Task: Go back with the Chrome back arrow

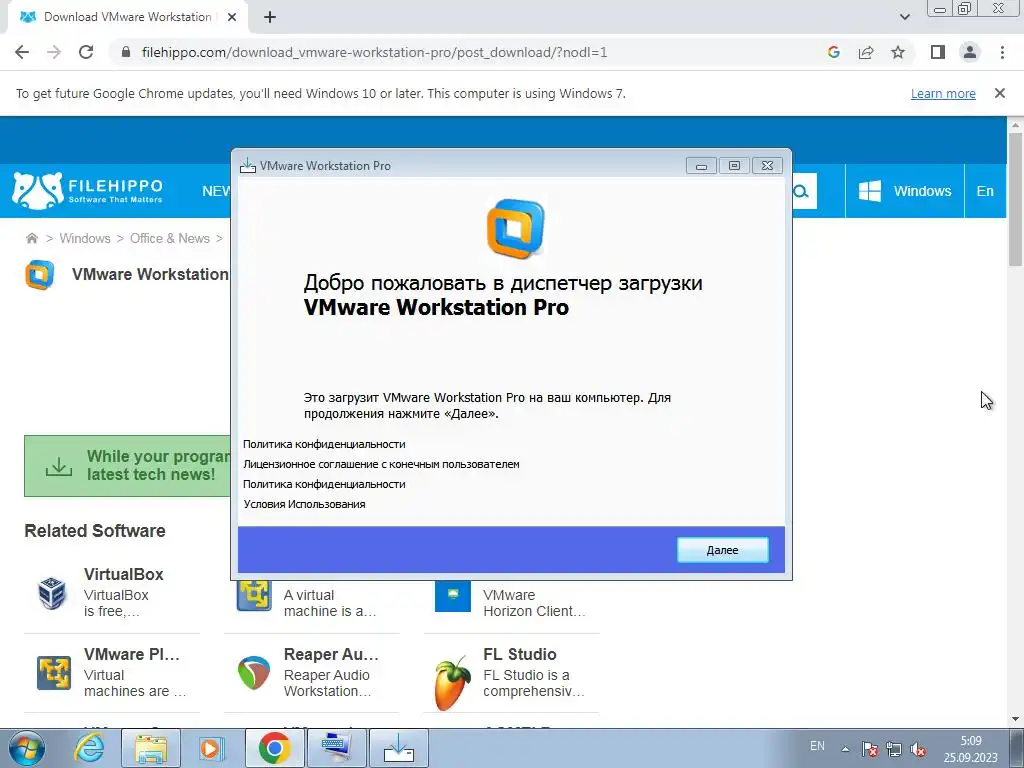Action: pyautogui.click(x=22, y=52)
